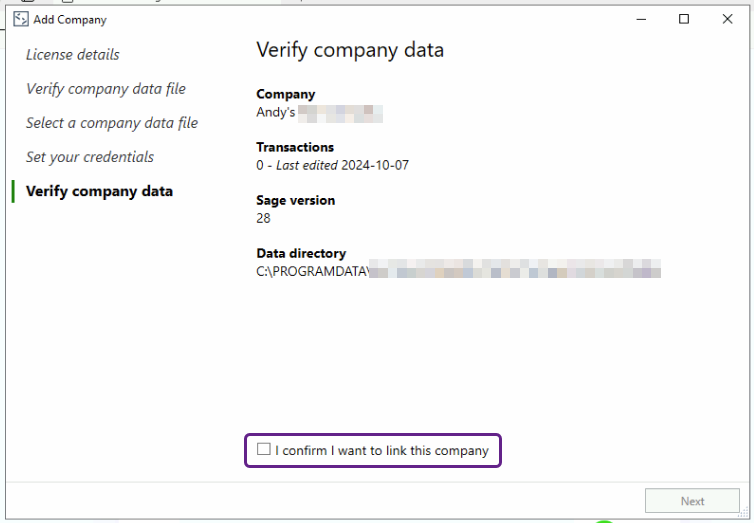Image resolution: width=754 pixels, height=523 pixels.
Task: Click the Sage version value 28
Action: point(264,218)
